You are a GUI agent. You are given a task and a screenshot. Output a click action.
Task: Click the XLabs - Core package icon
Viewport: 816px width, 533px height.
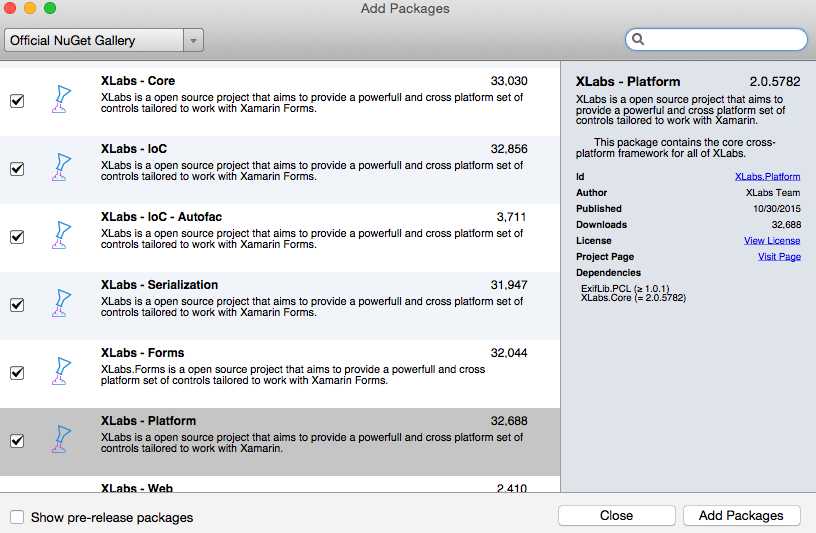(61, 99)
